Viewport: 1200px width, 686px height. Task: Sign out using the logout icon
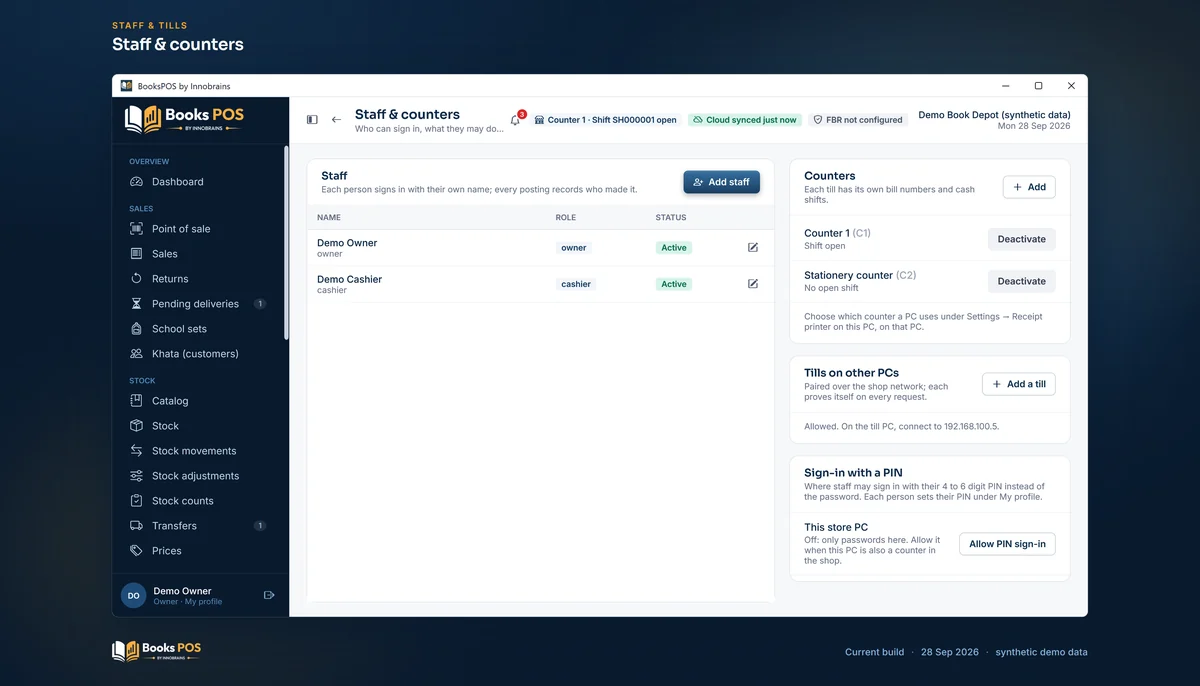[x=269, y=595]
